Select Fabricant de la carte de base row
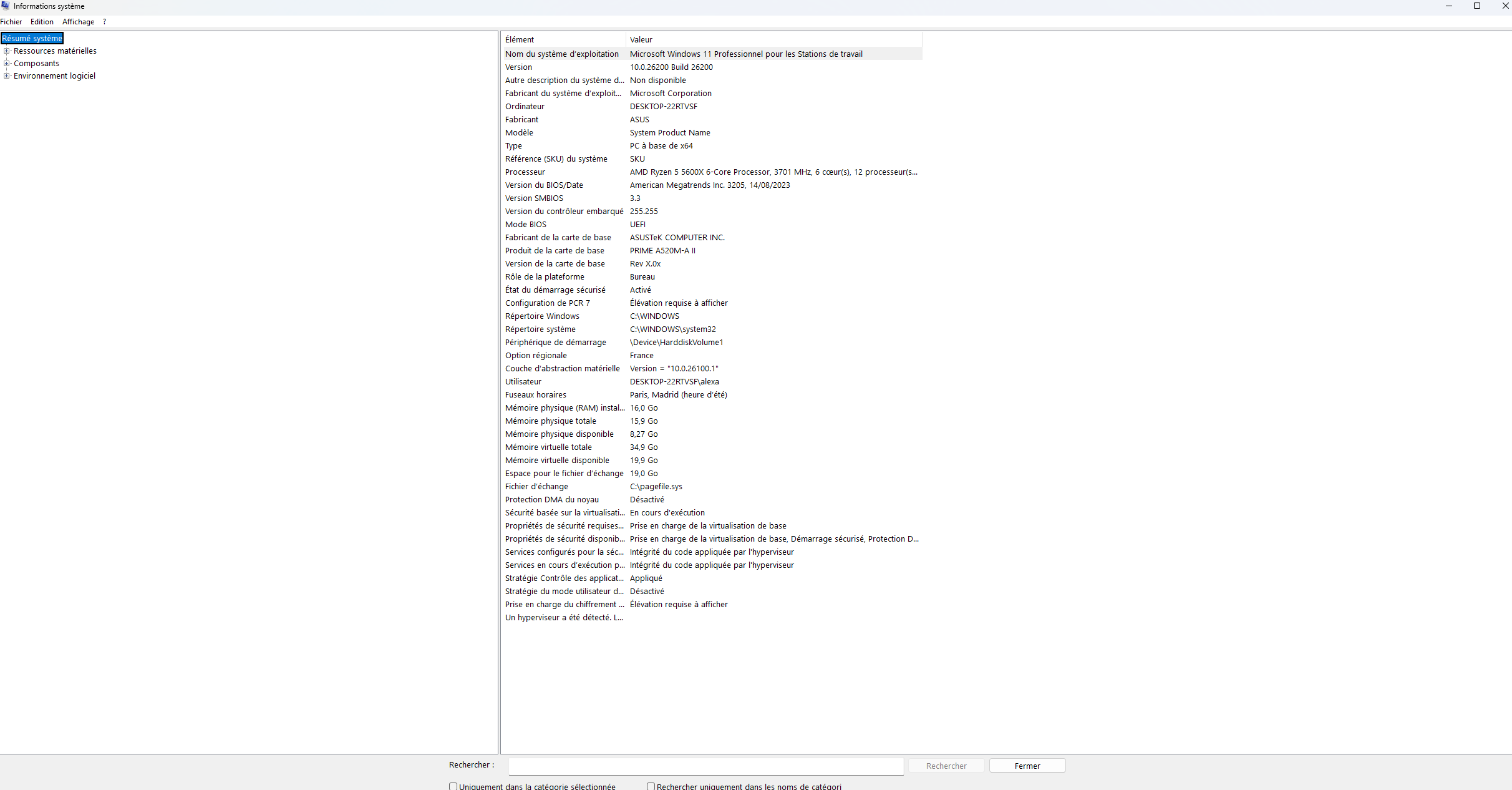 (x=712, y=238)
